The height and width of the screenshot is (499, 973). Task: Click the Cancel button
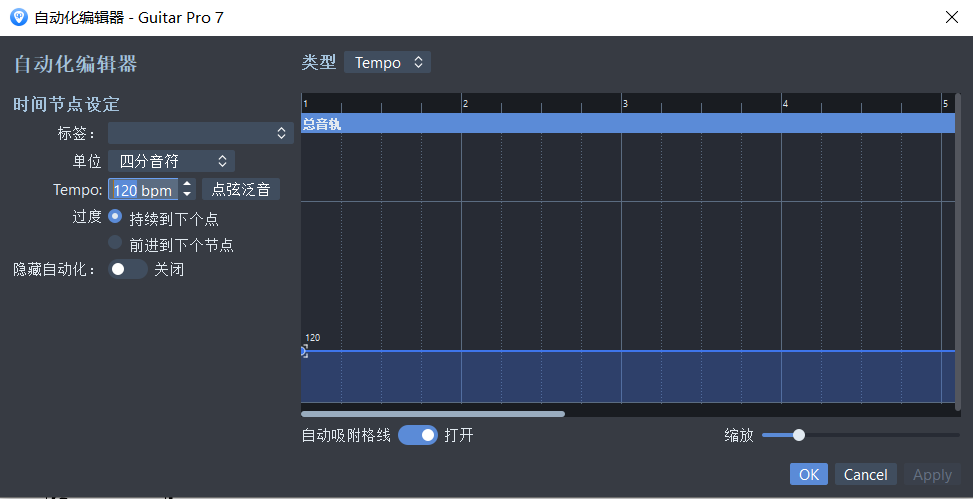pos(865,474)
